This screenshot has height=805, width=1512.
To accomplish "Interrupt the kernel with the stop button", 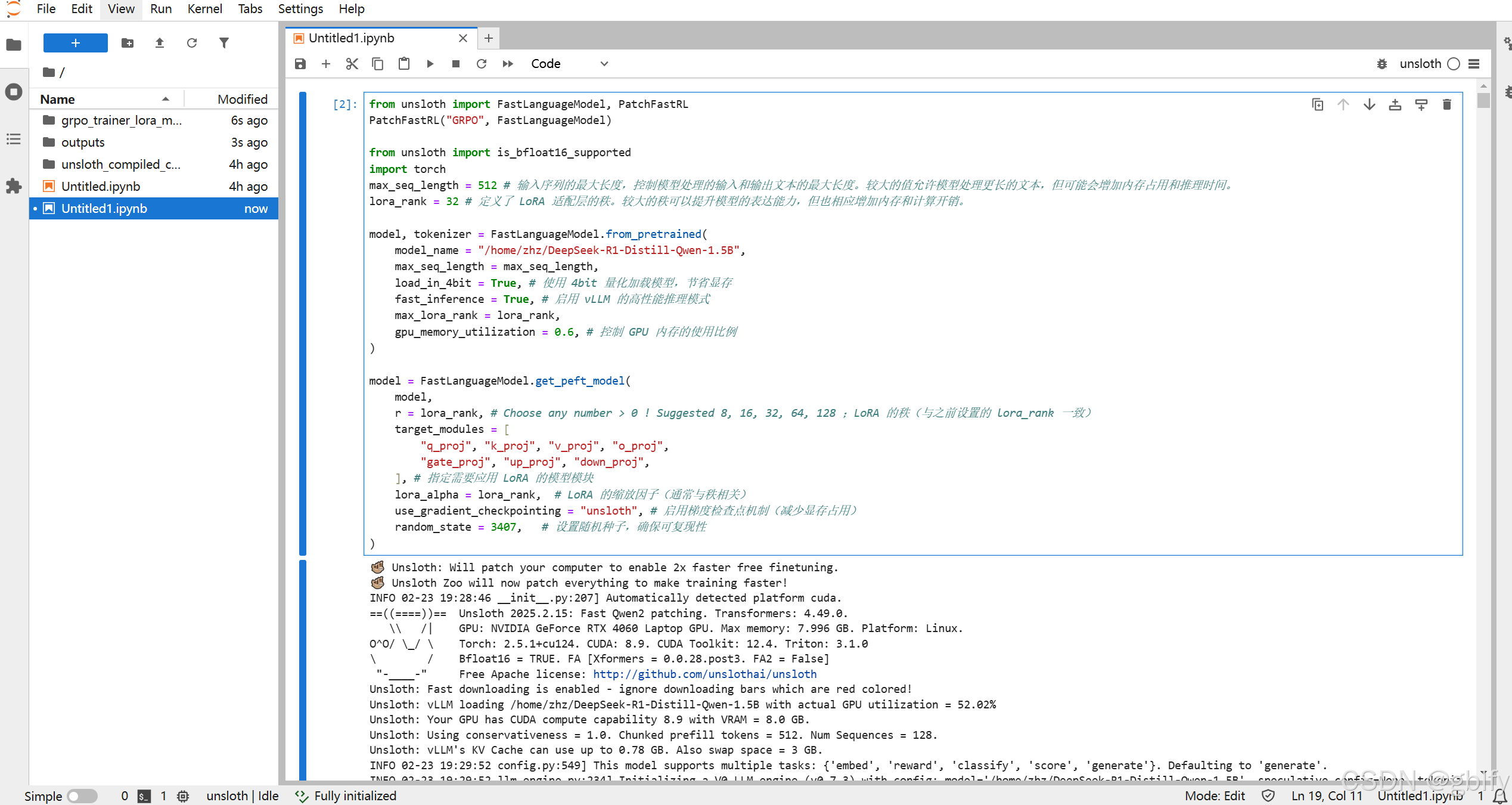I will [x=456, y=64].
